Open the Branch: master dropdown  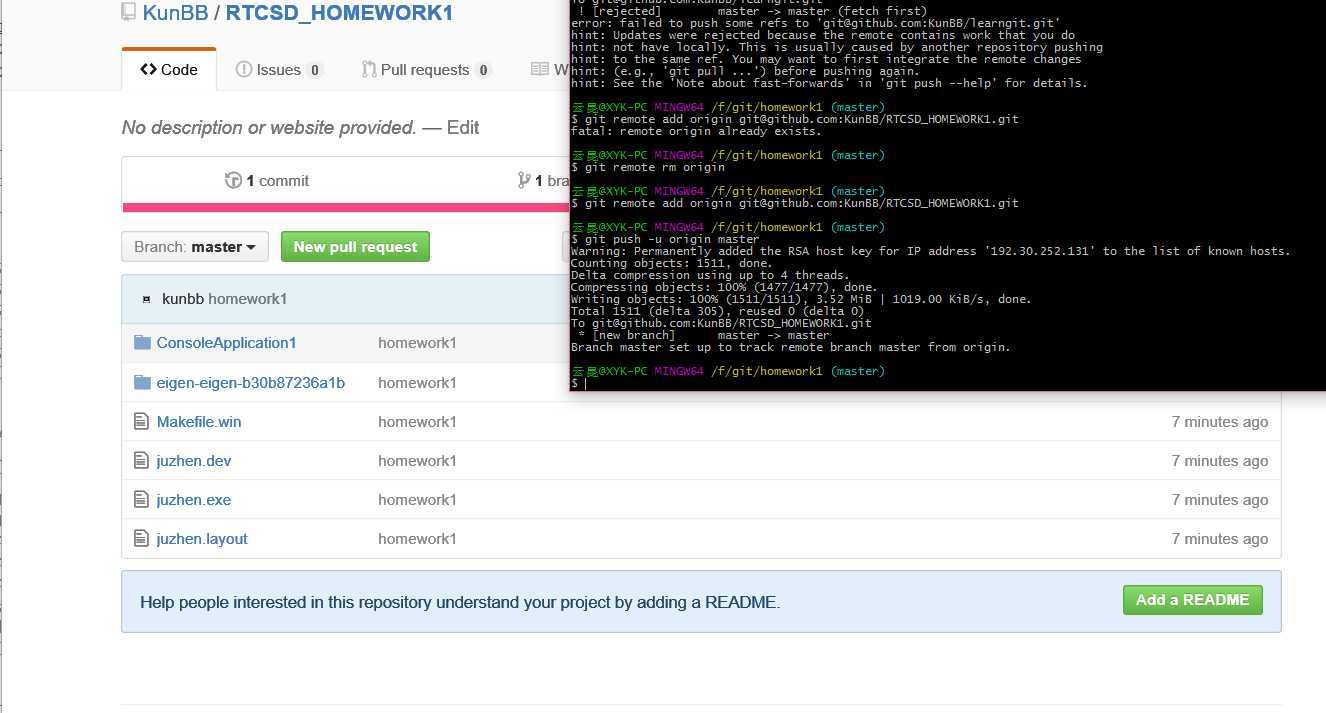(x=195, y=247)
